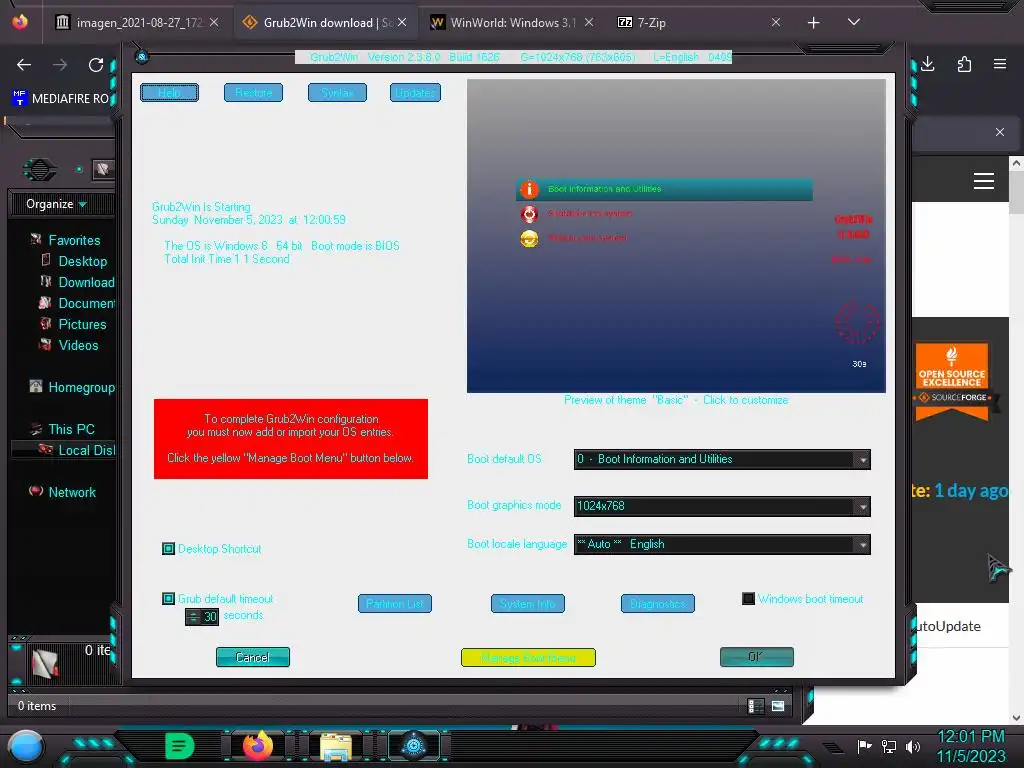Open the Grub2Win taskbar icon
The image size is (1024, 768).
point(413,746)
